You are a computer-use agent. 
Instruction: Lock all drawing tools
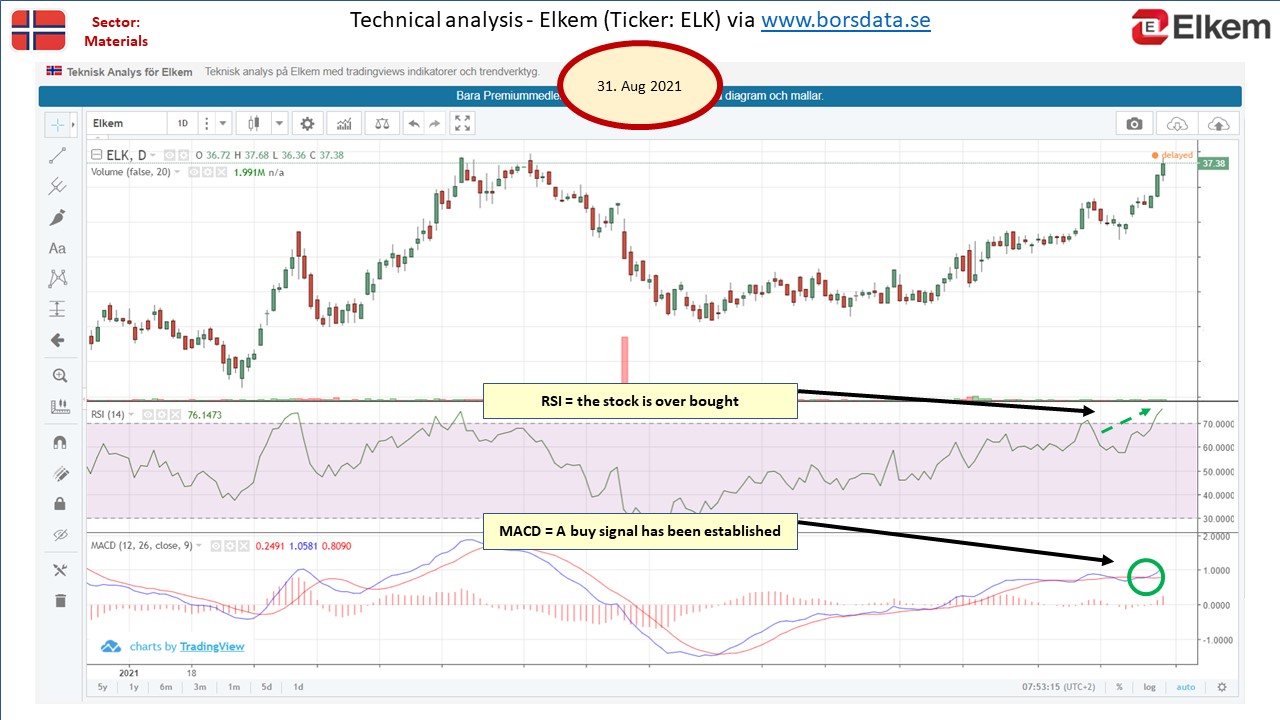59,503
